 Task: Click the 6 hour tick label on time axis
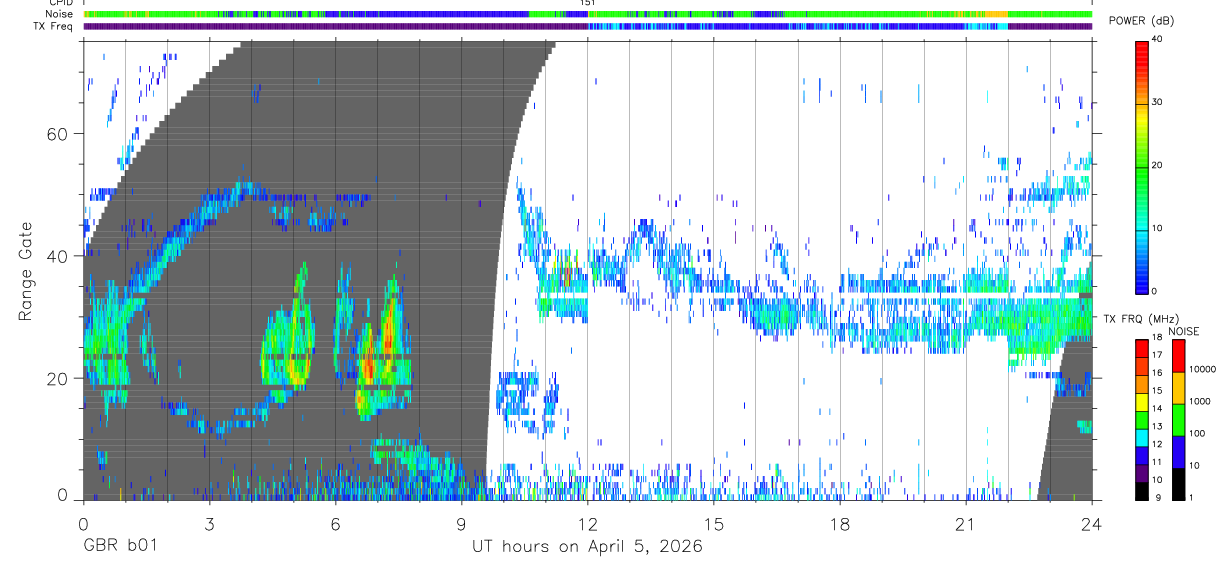click(335, 524)
